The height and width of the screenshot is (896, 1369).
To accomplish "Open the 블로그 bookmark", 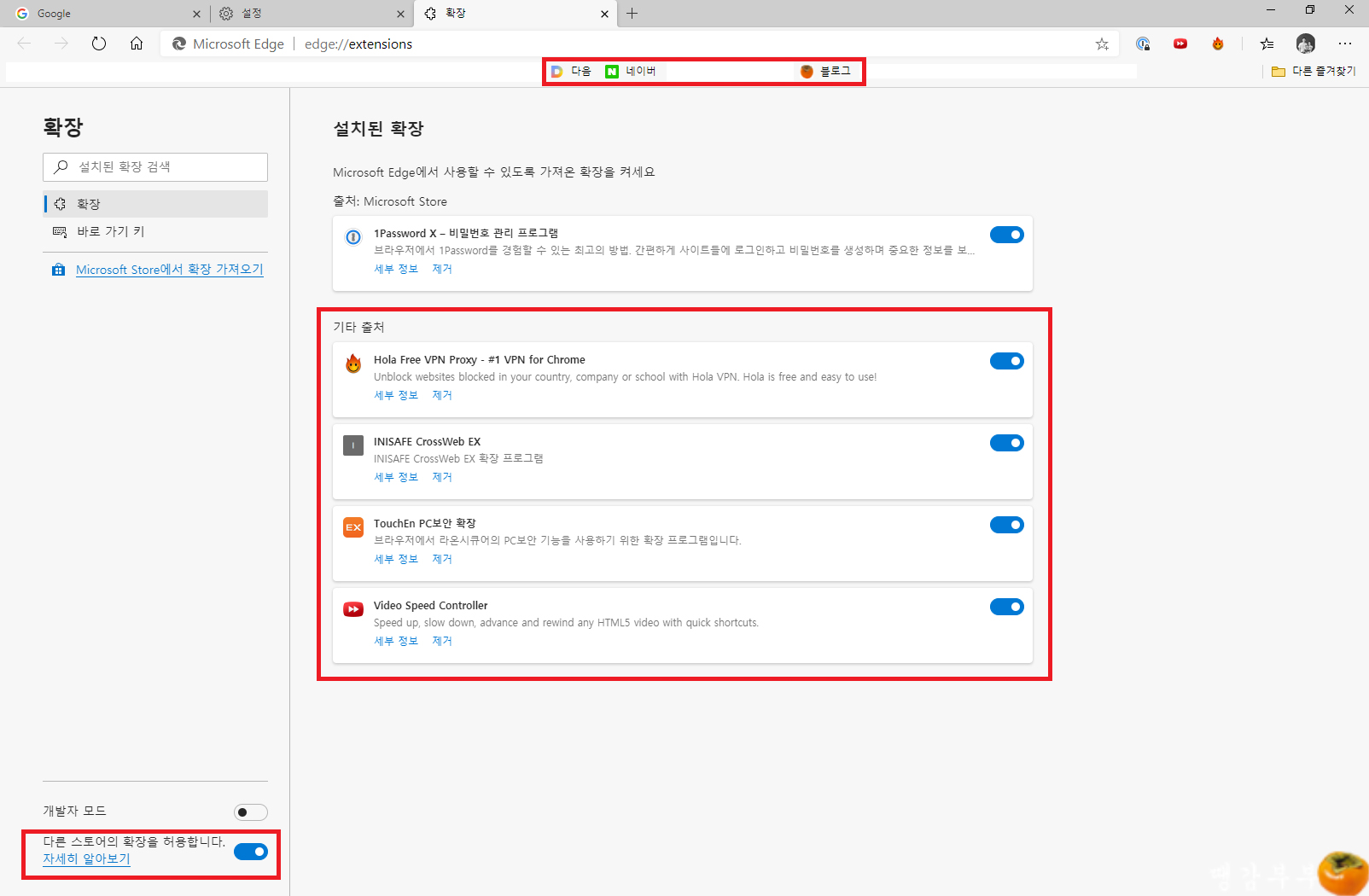I will (825, 71).
